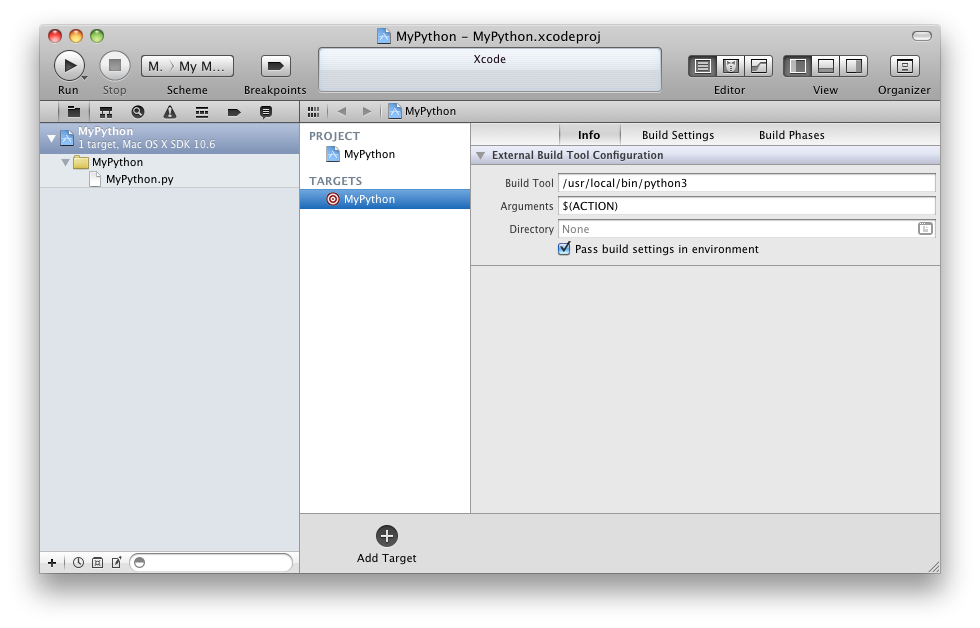Viewport: 980px width, 628px height.
Task: Uncheck Pass build settings in environment
Action: pos(564,249)
